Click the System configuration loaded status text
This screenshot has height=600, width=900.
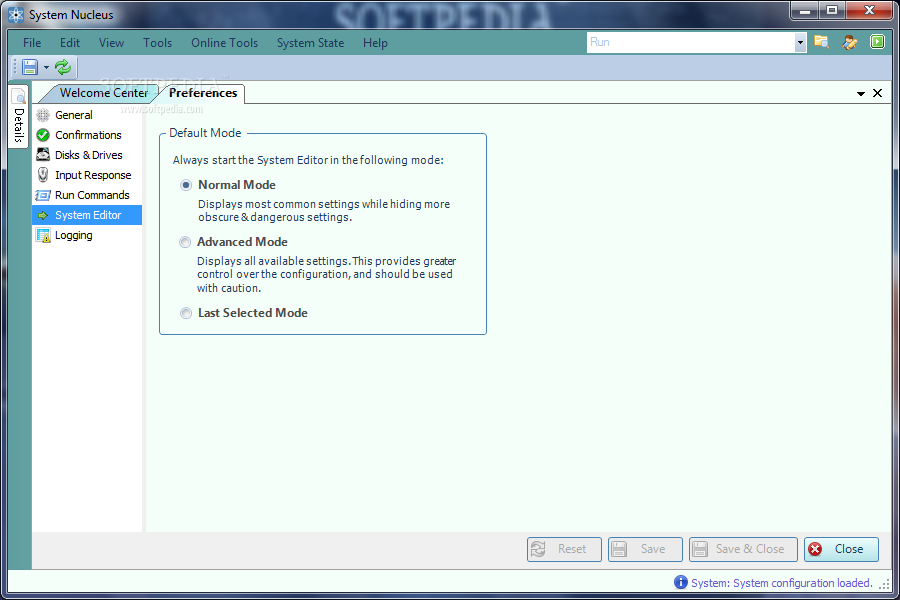pos(781,583)
